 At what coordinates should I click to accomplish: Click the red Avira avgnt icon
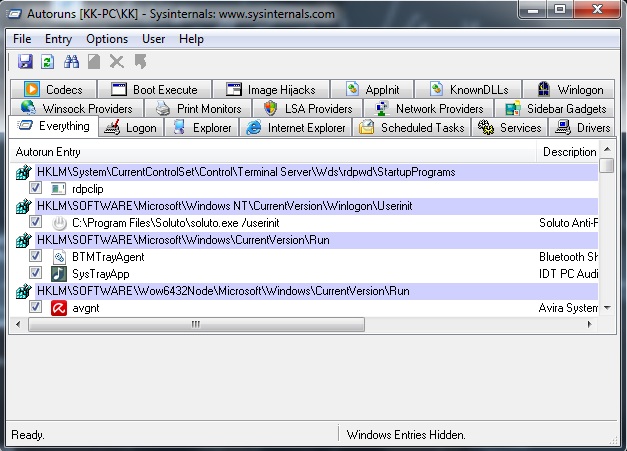pyautogui.click(x=59, y=308)
